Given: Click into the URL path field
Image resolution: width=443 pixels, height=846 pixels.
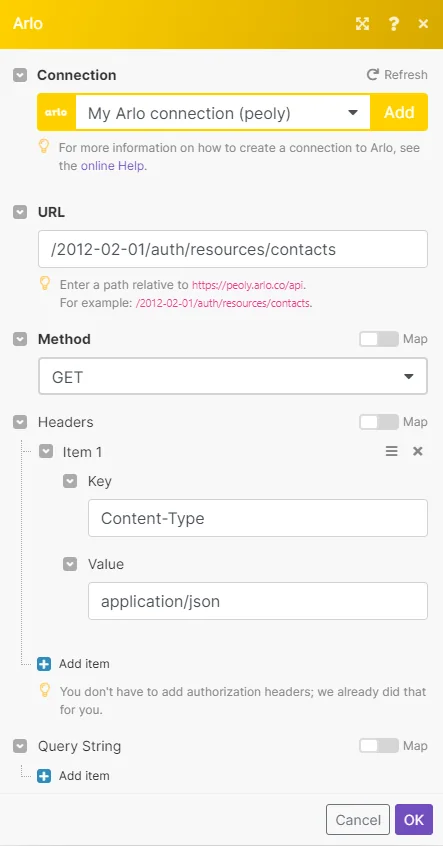Looking at the screenshot, I should pyautogui.click(x=233, y=249).
